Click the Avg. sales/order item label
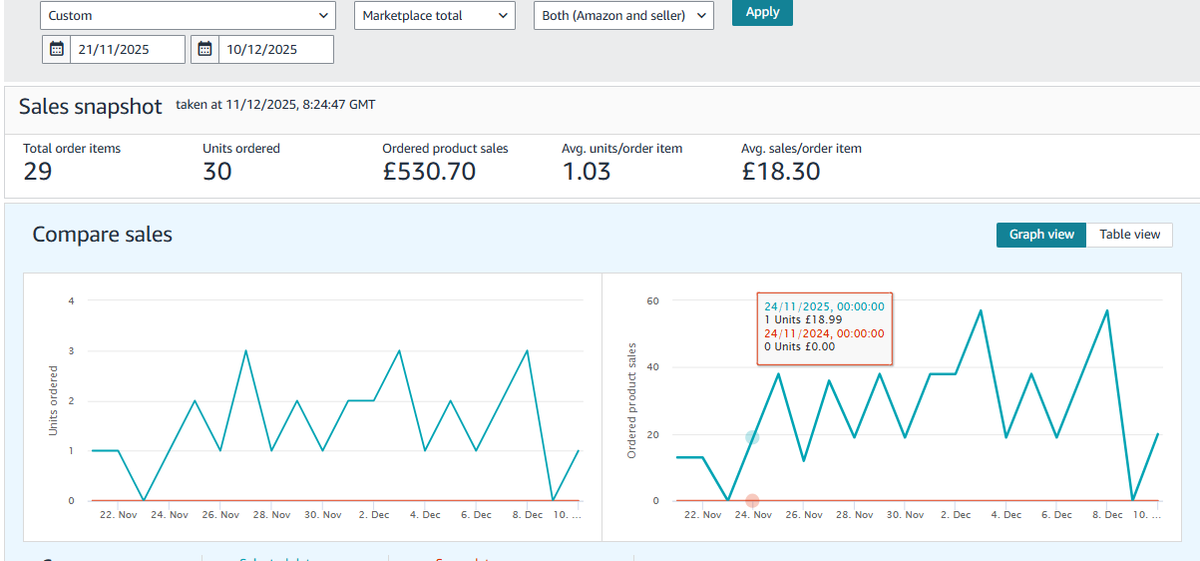 pos(801,148)
